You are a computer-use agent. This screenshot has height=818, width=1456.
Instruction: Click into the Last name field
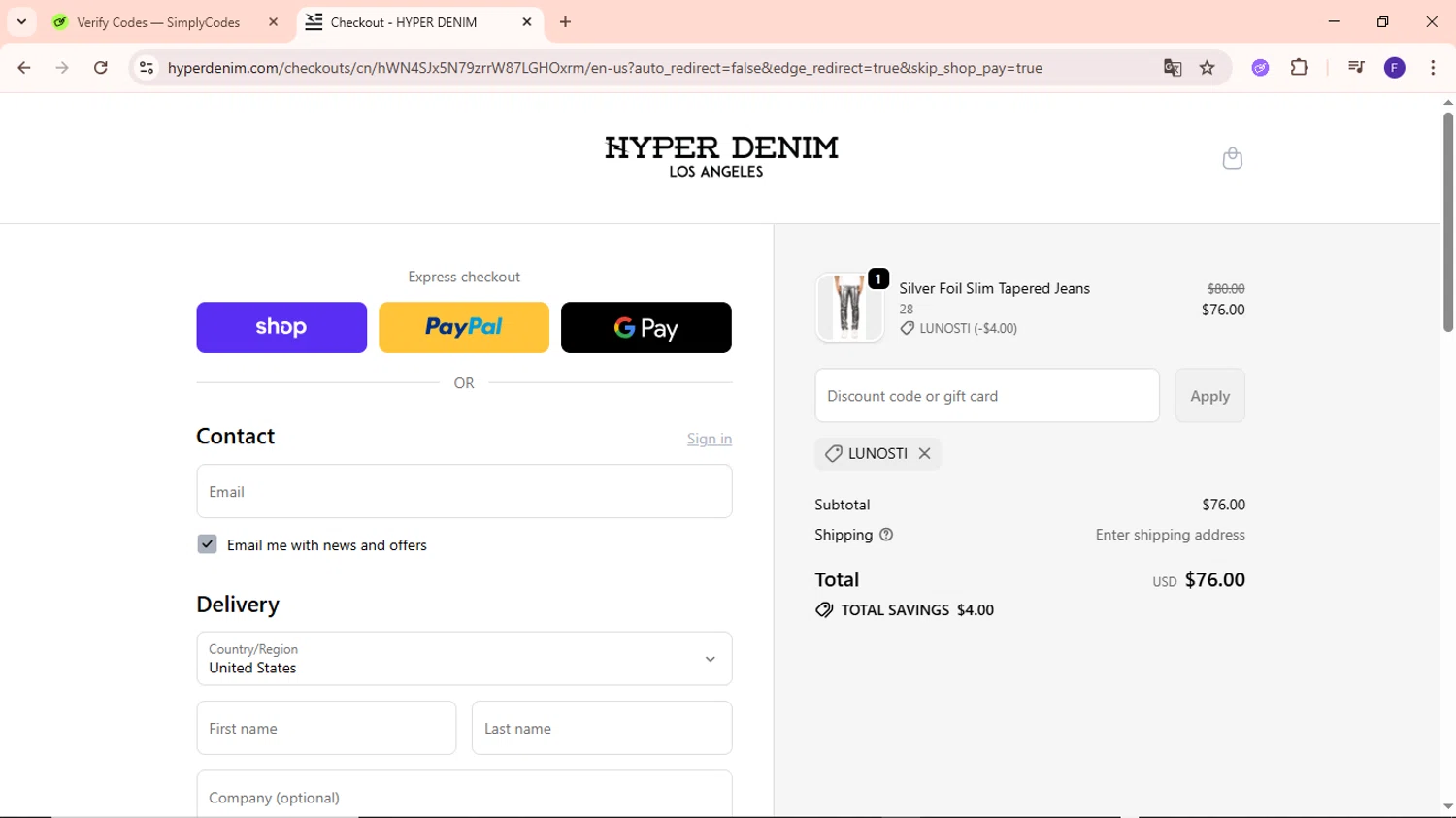602,728
